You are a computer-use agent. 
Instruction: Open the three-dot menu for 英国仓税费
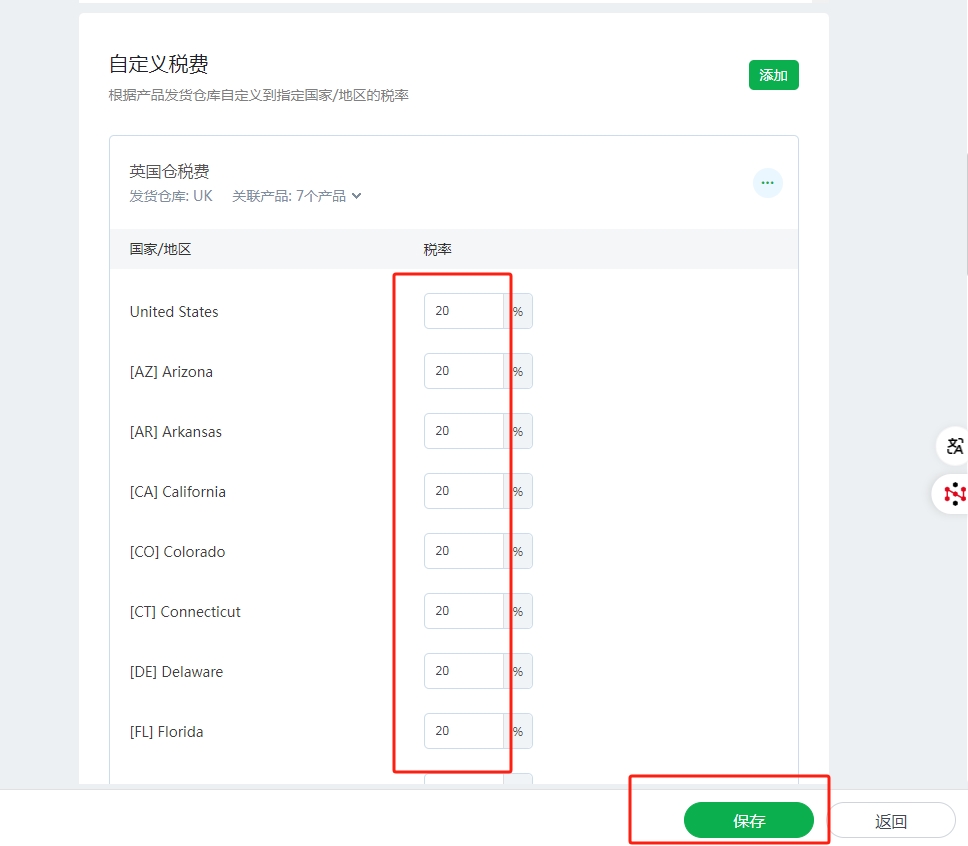pos(767,183)
